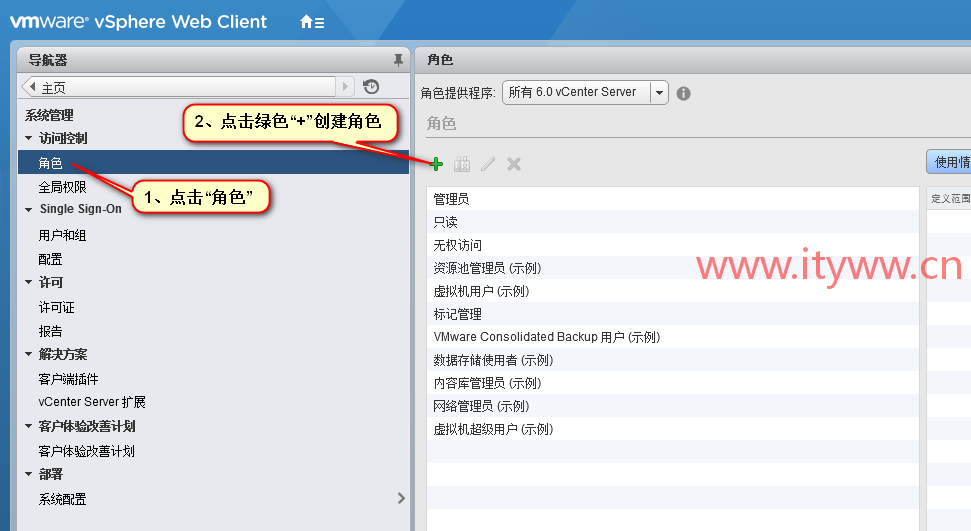Screen dimensions: 971x531
Task: Open the navigation history icon
Action: (371, 87)
